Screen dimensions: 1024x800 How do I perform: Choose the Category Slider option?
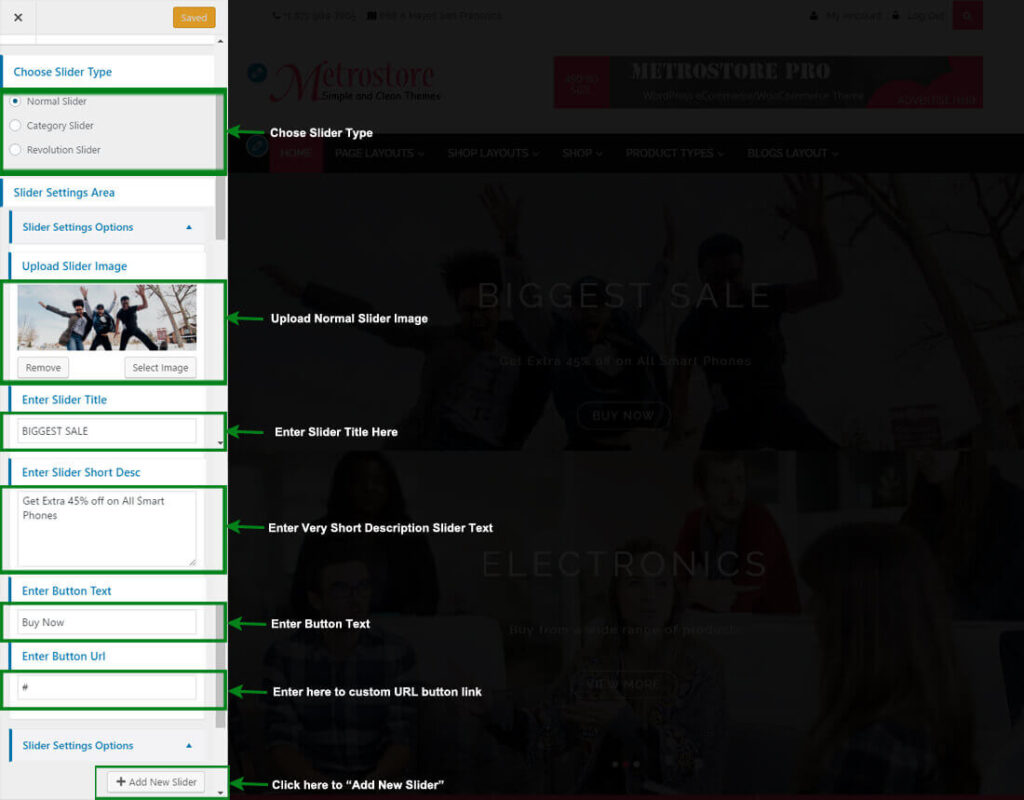pyautogui.click(x=15, y=126)
